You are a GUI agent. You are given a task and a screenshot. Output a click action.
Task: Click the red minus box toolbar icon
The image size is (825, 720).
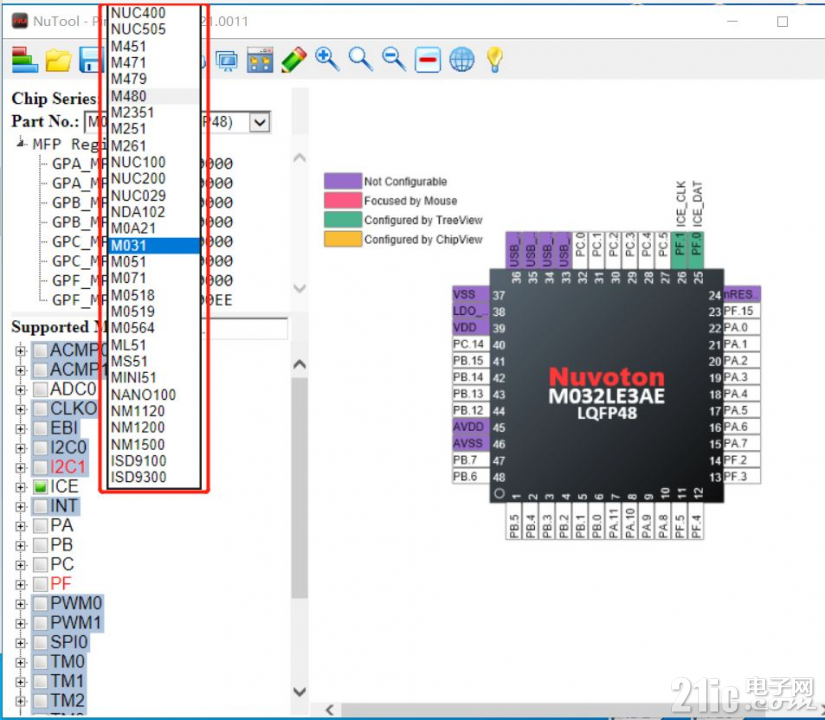point(428,59)
